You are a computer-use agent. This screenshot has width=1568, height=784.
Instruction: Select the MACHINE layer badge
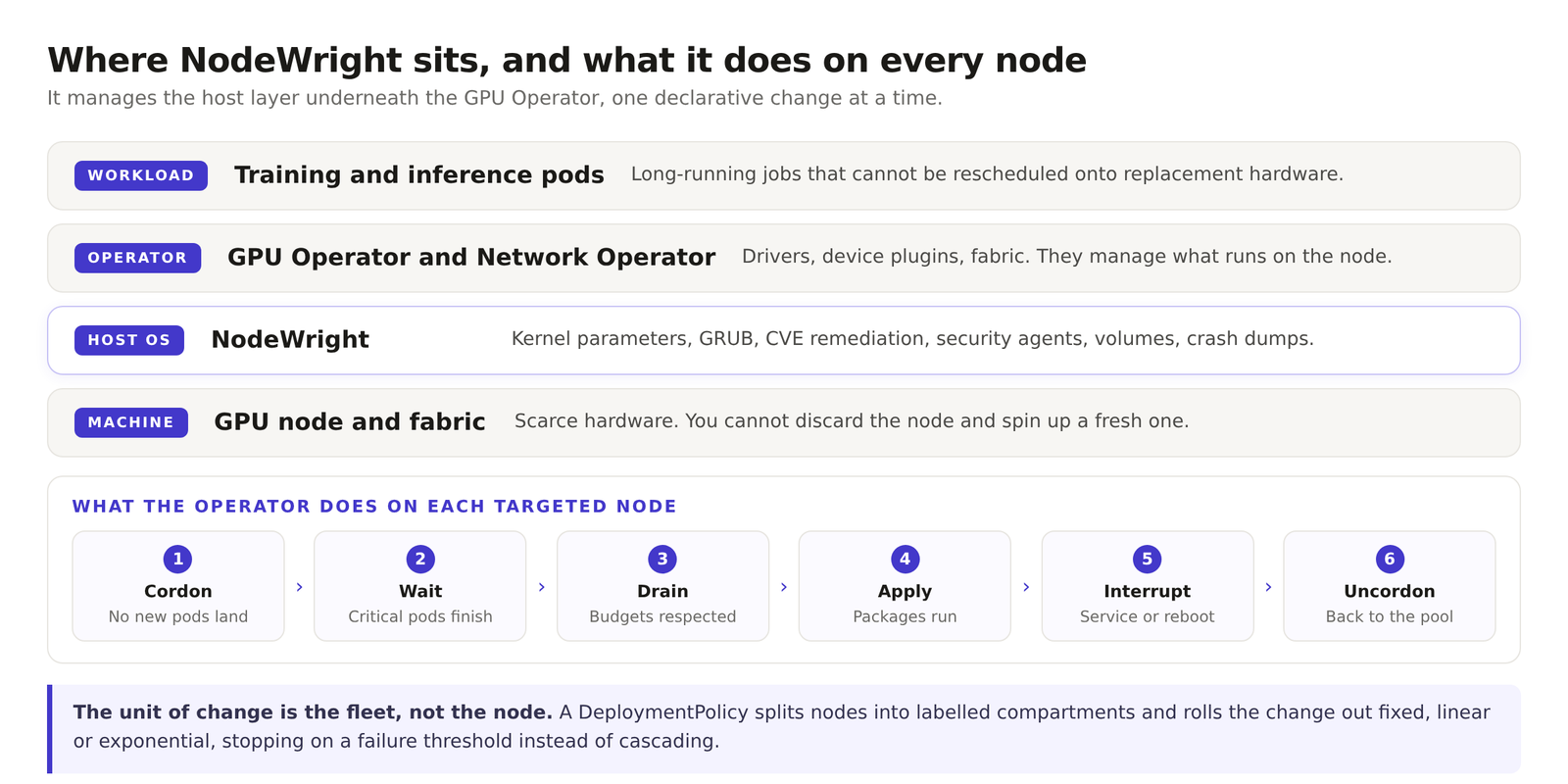pyautogui.click(x=131, y=422)
